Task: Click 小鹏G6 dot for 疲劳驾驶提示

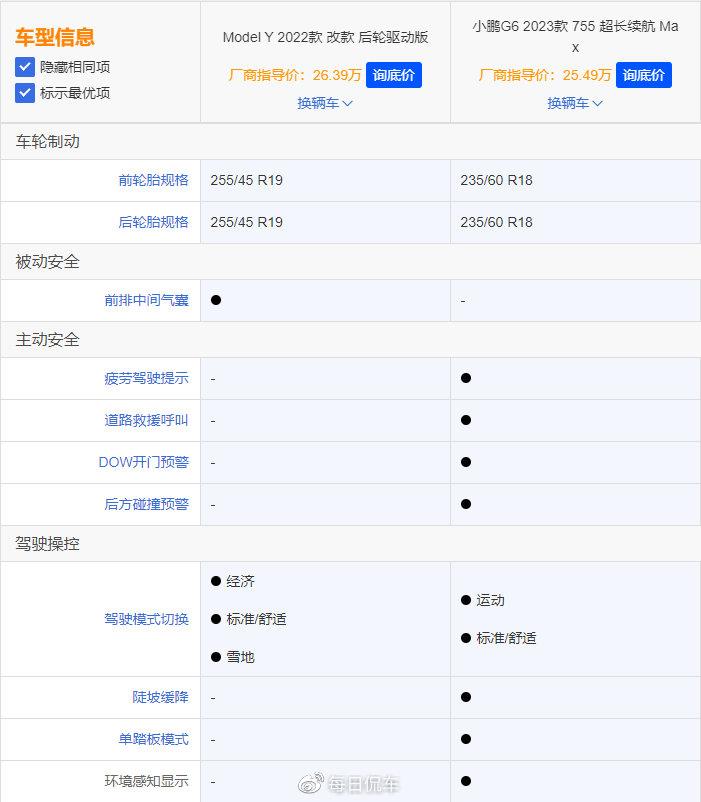Action: click(466, 378)
